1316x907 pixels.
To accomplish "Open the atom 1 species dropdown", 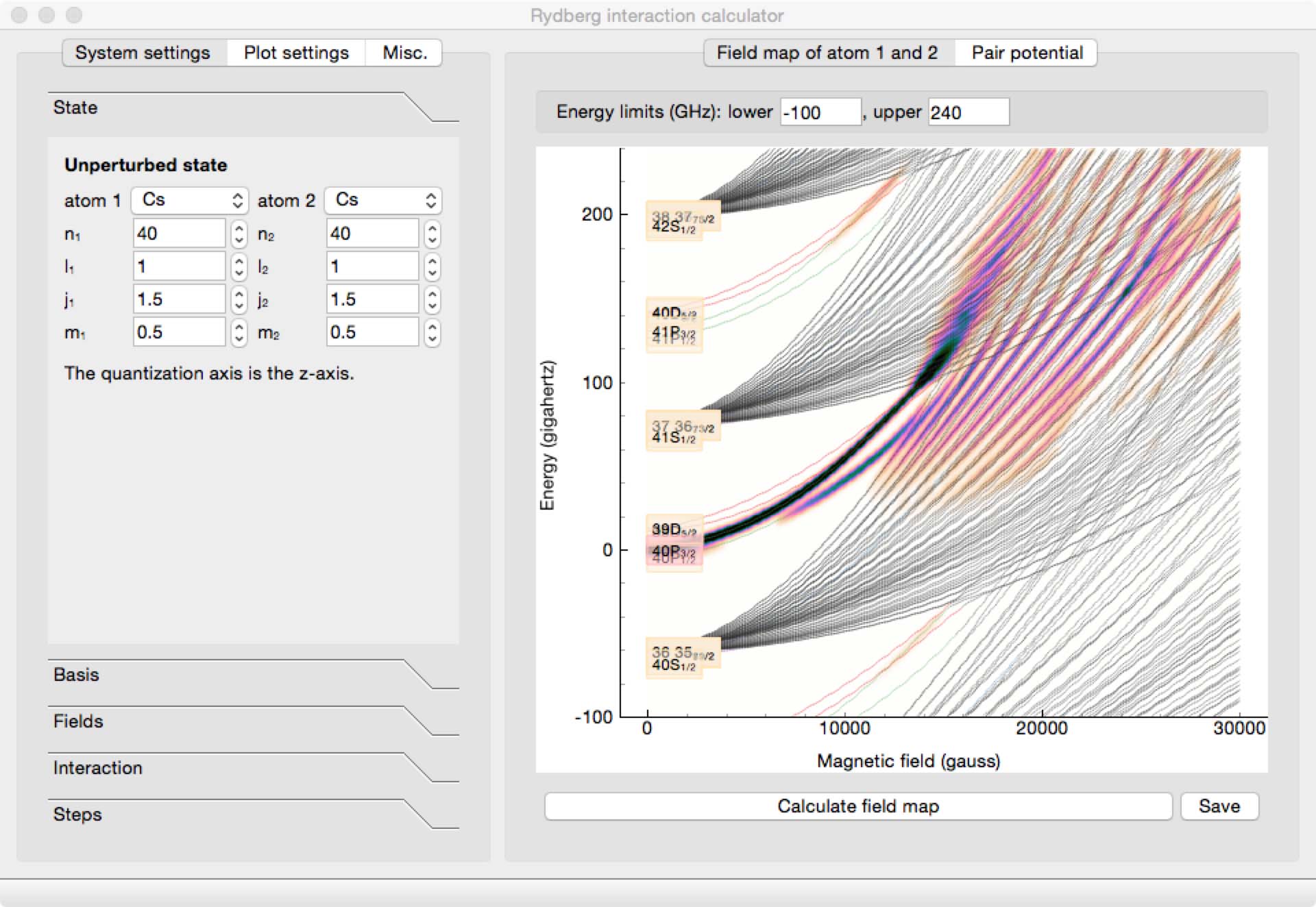I will (x=189, y=200).
